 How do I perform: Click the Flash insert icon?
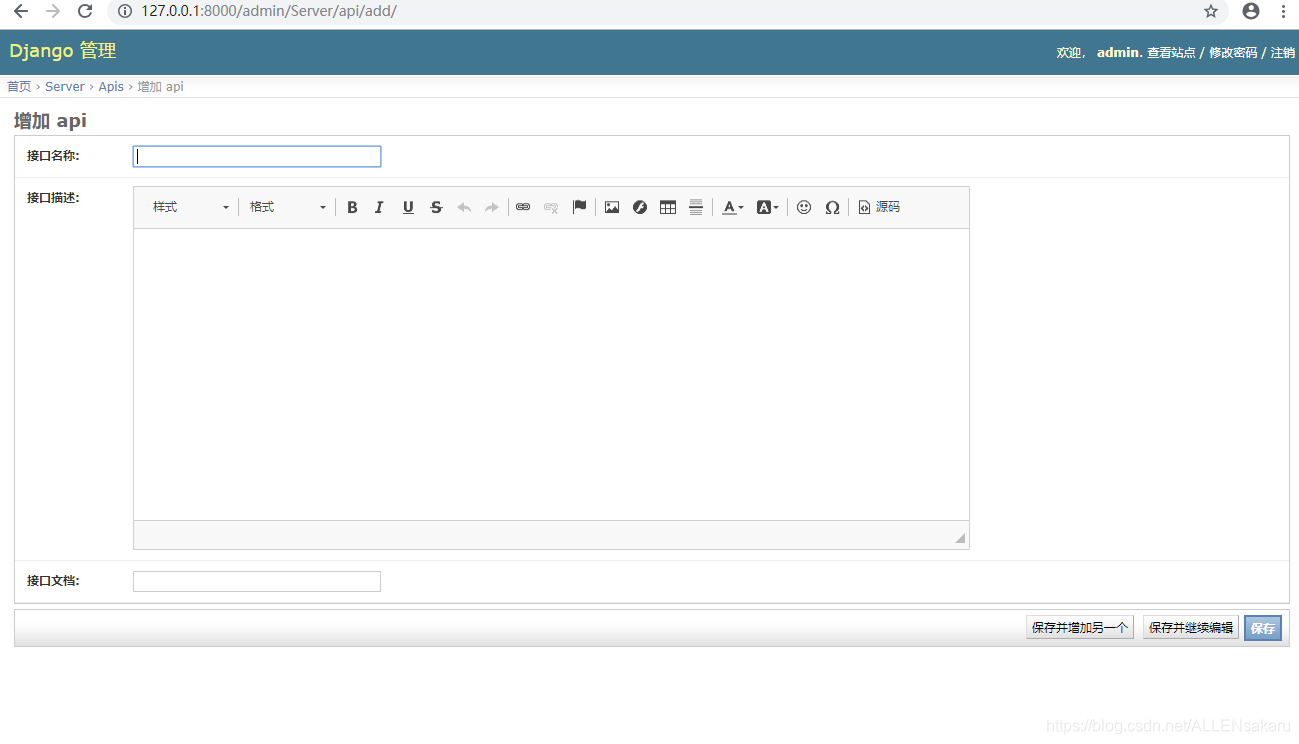point(640,207)
